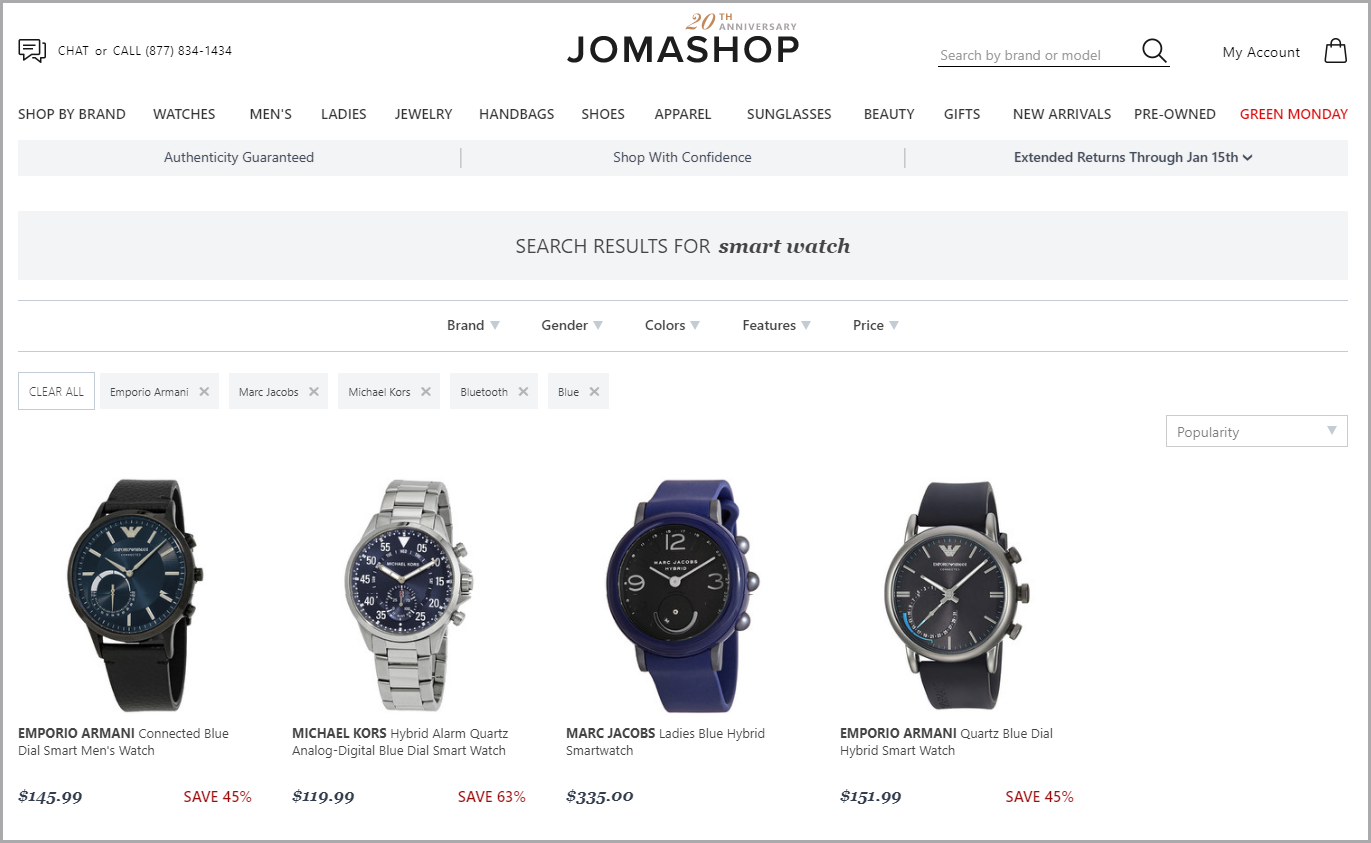The image size is (1371, 843).
Task: Expand Extended Returns Through Jan 15th
Action: 1133,157
